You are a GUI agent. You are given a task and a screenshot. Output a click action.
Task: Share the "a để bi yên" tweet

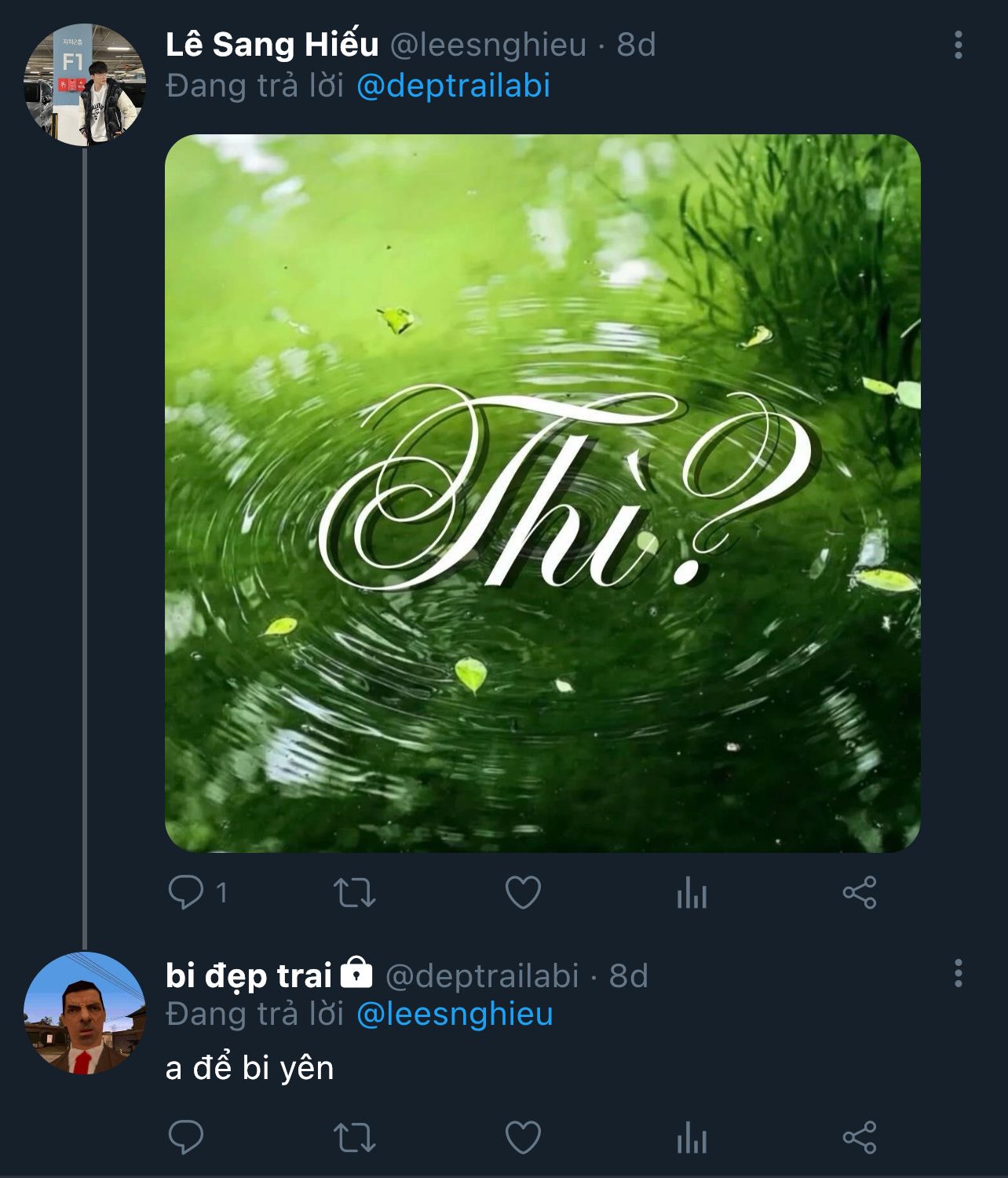coord(860,1137)
